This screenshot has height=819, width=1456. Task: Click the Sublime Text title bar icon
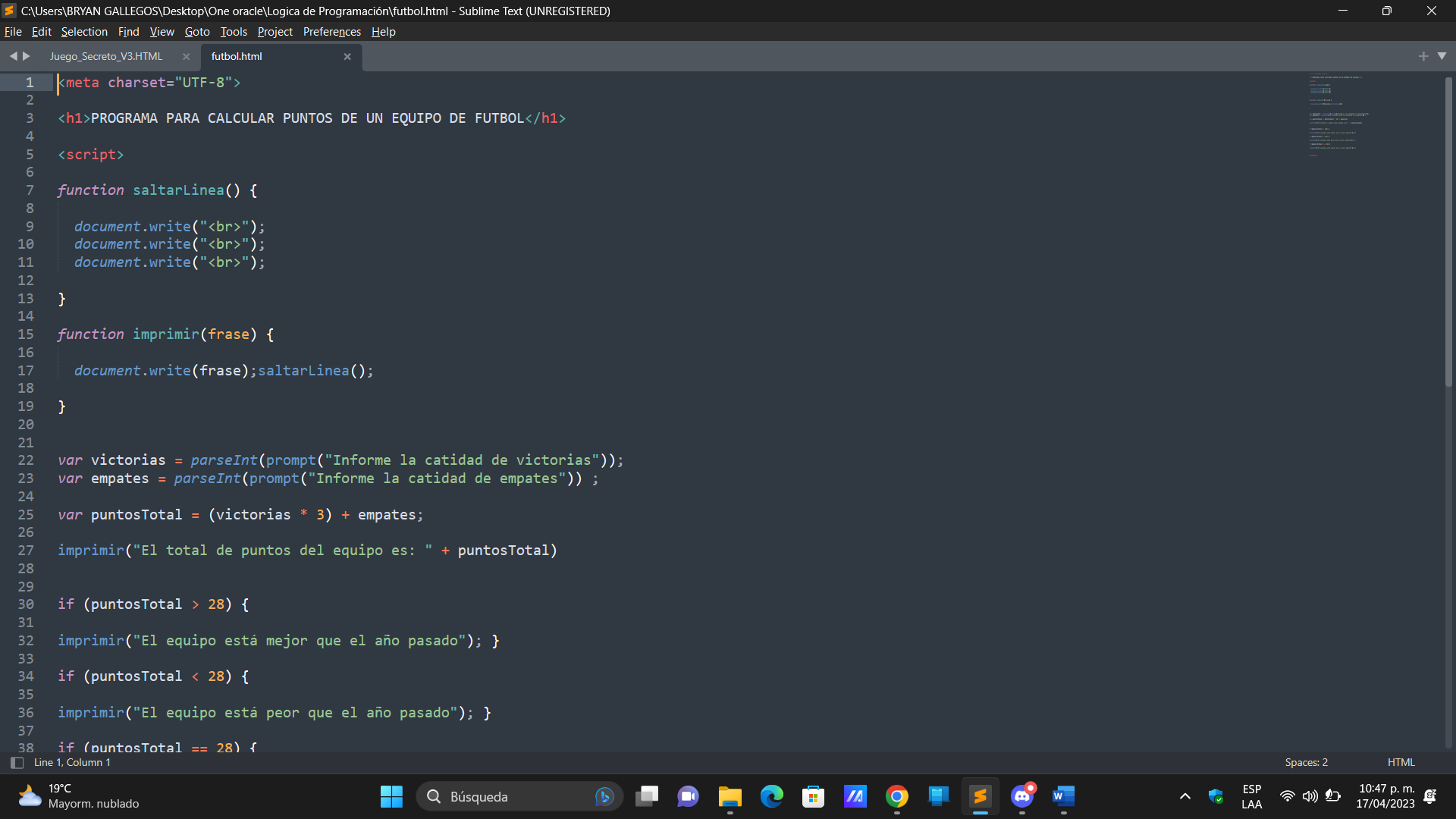pyautogui.click(x=10, y=11)
